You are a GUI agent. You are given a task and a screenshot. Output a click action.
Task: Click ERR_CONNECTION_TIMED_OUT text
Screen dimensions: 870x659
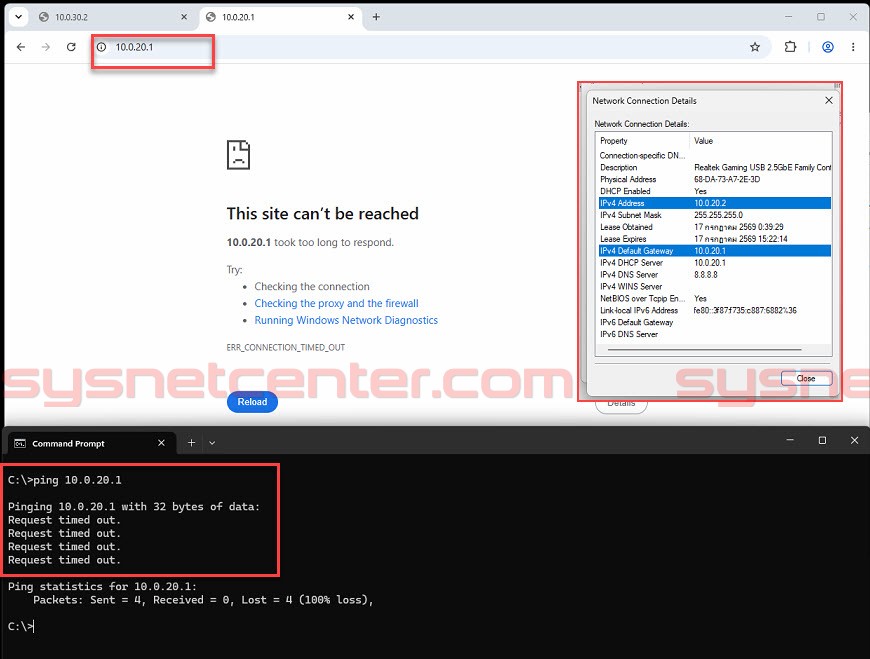(286, 347)
